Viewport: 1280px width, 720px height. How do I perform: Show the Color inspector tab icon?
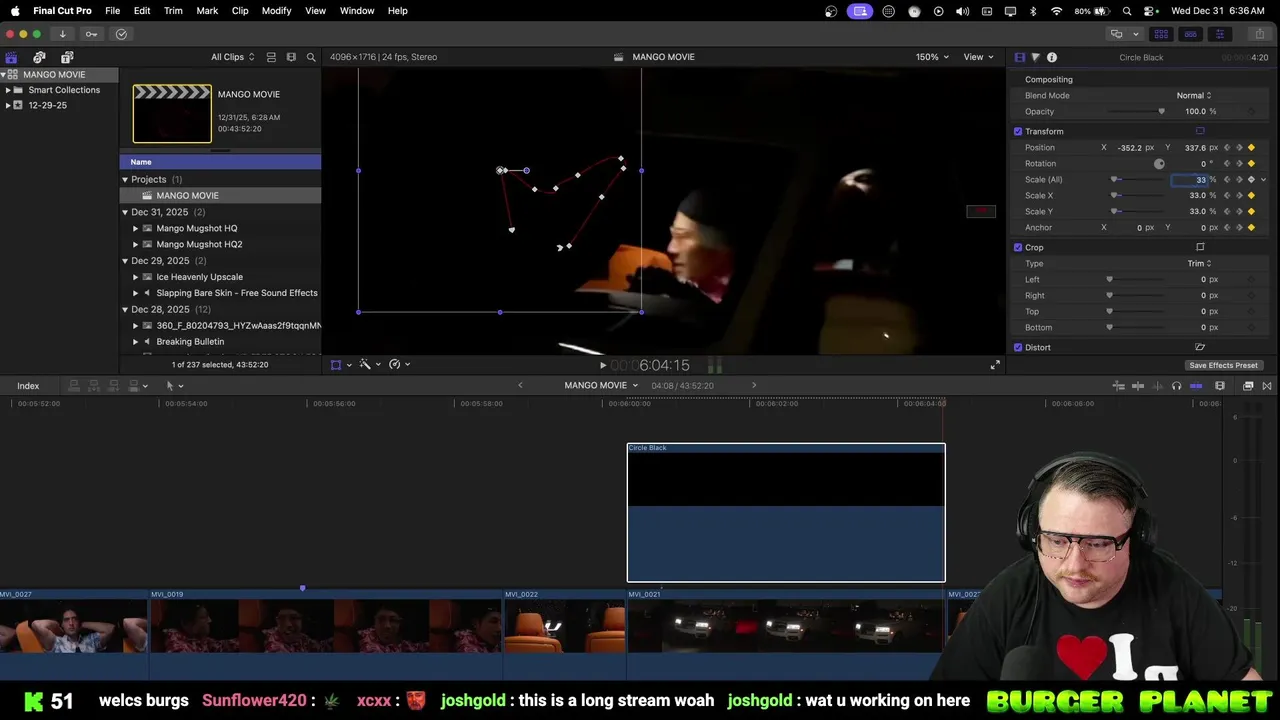(x=1035, y=57)
